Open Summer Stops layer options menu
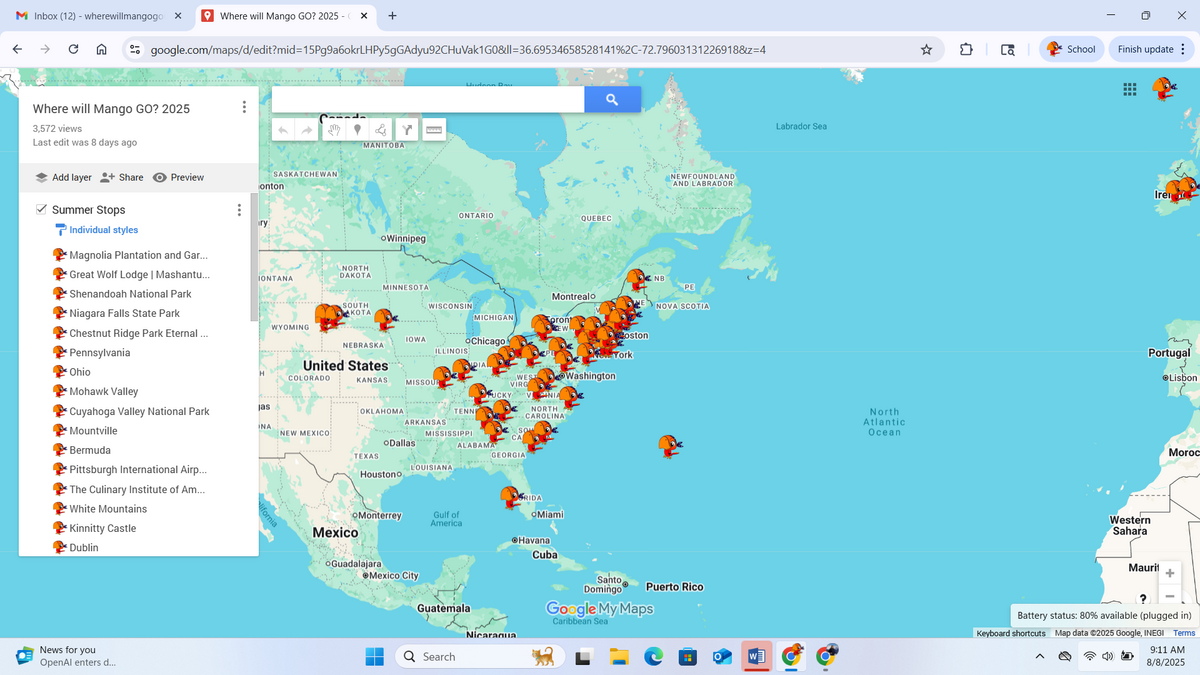Viewport: 1200px width, 675px height. pos(238,210)
